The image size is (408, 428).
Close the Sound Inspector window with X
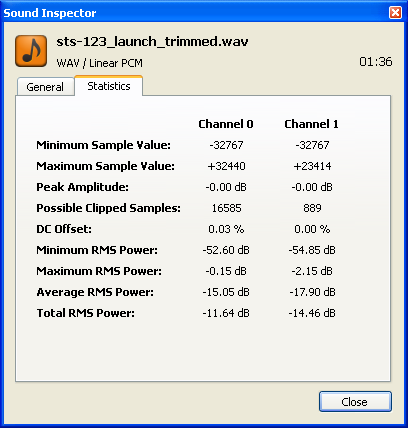click(395, 13)
